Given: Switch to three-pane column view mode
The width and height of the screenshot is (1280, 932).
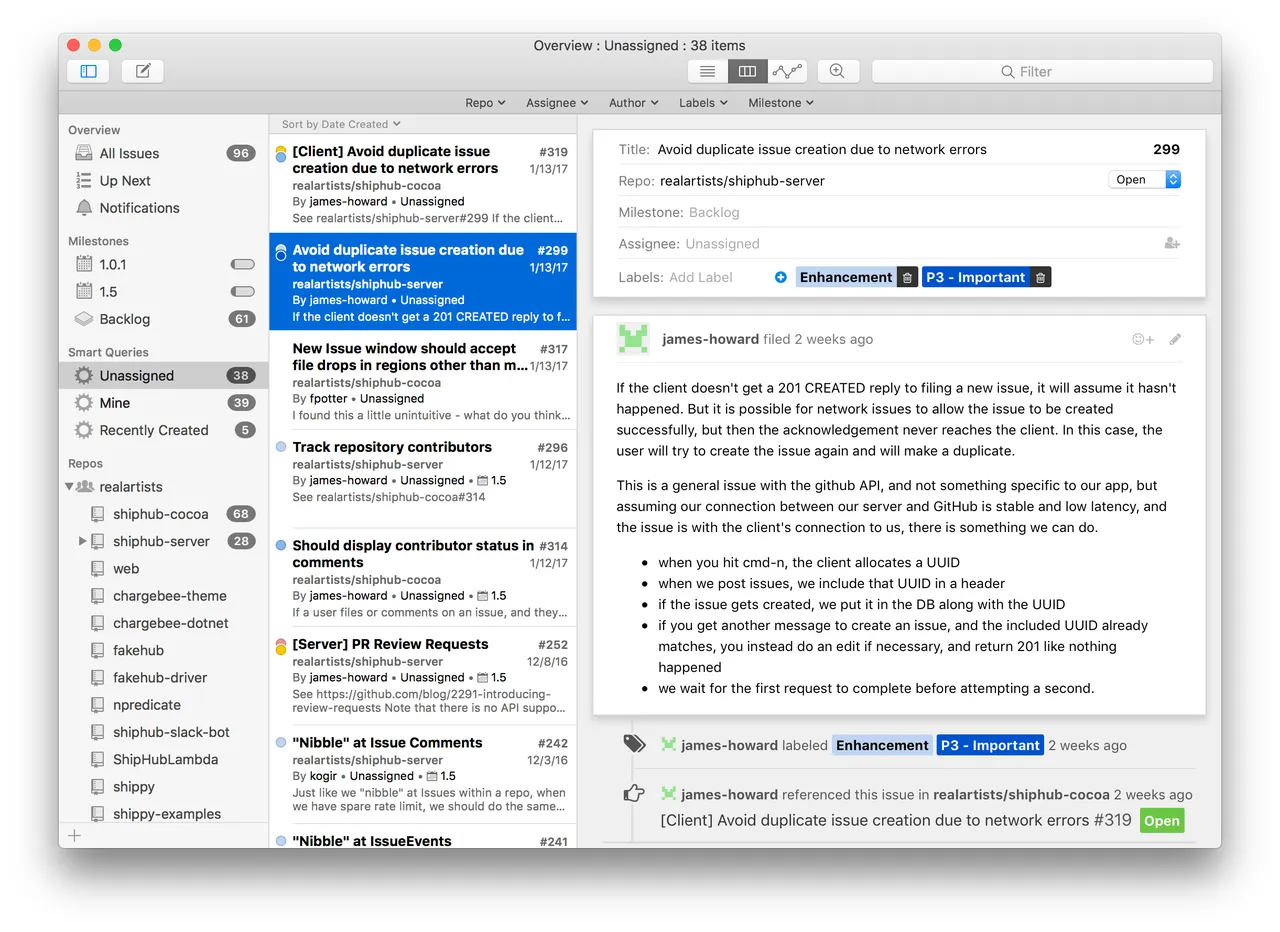Looking at the screenshot, I should pyautogui.click(x=747, y=71).
